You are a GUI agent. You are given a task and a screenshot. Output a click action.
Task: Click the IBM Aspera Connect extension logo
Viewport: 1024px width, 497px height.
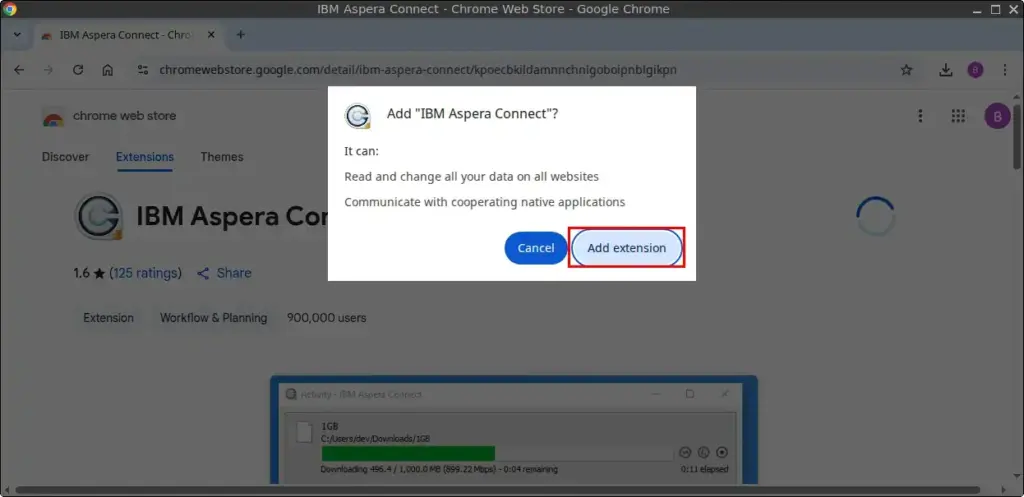[99, 216]
